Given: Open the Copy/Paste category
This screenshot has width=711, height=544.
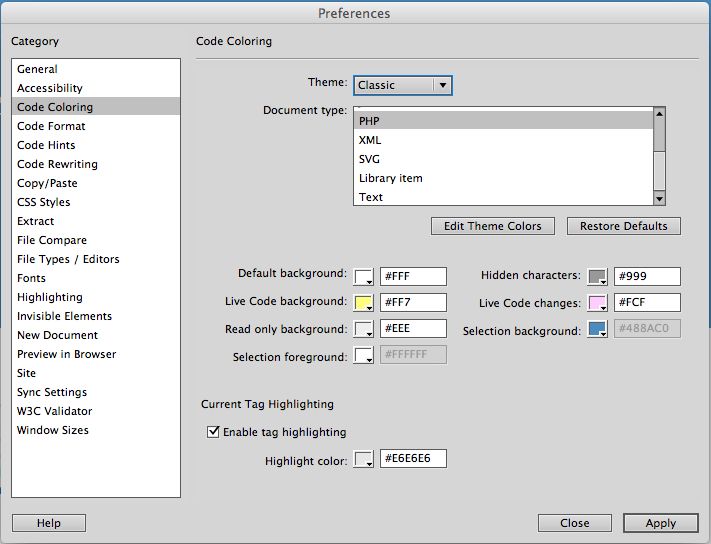Looking at the screenshot, I should [96, 183].
